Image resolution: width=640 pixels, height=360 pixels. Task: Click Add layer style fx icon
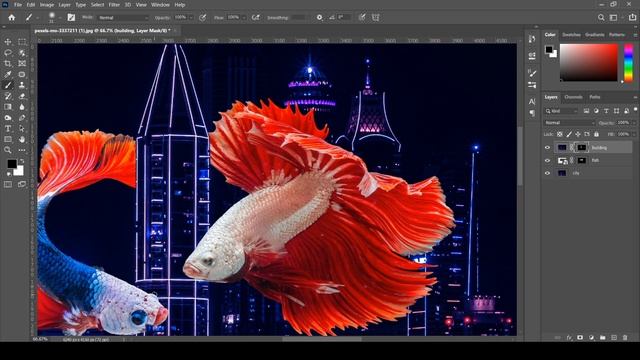click(x=569, y=338)
